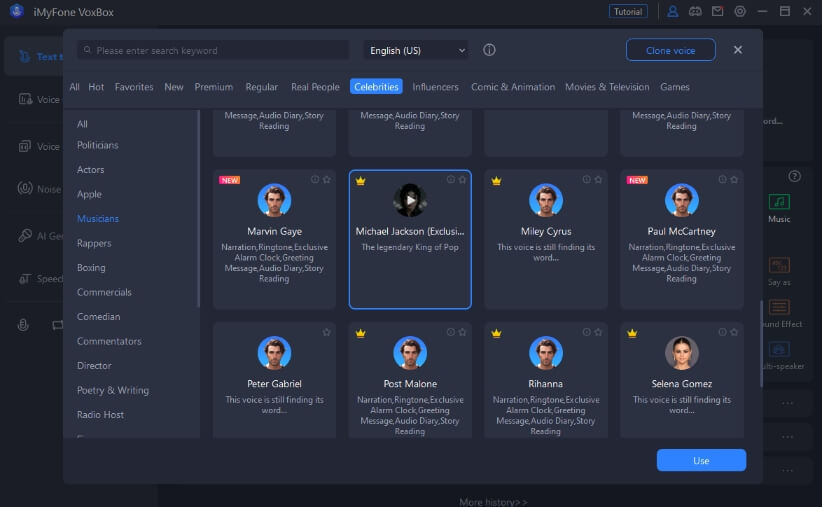Select the Post Malone voice card avatar
The image size is (822, 507).
tap(410, 352)
